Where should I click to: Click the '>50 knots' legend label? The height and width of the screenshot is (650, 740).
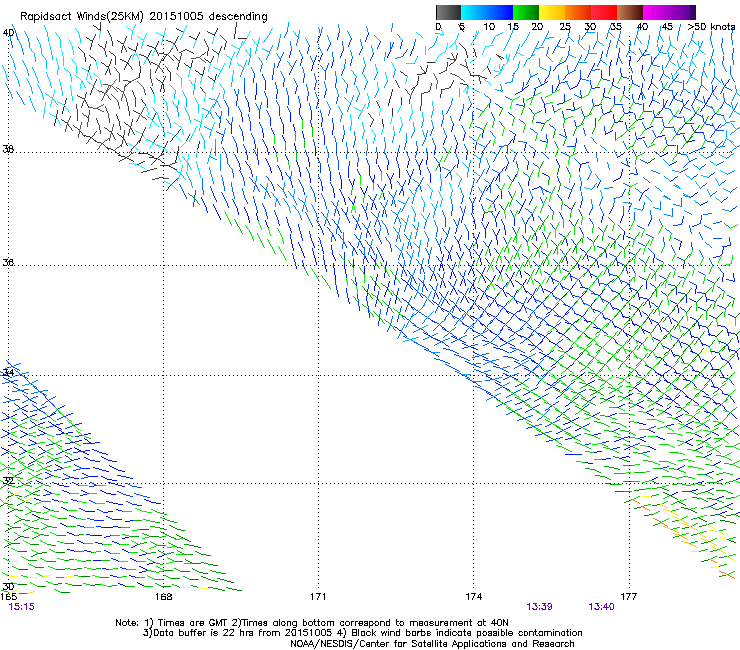(x=711, y=27)
